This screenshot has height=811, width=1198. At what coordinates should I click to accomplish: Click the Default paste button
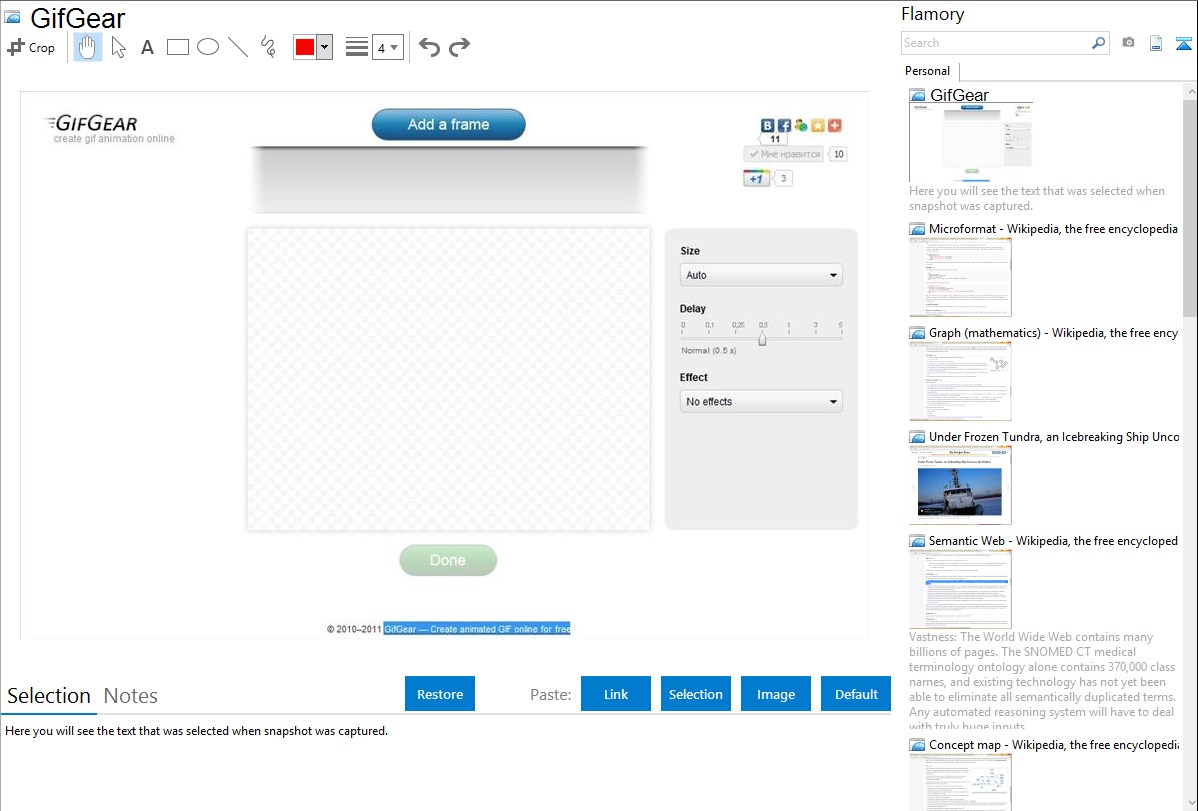(x=856, y=694)
